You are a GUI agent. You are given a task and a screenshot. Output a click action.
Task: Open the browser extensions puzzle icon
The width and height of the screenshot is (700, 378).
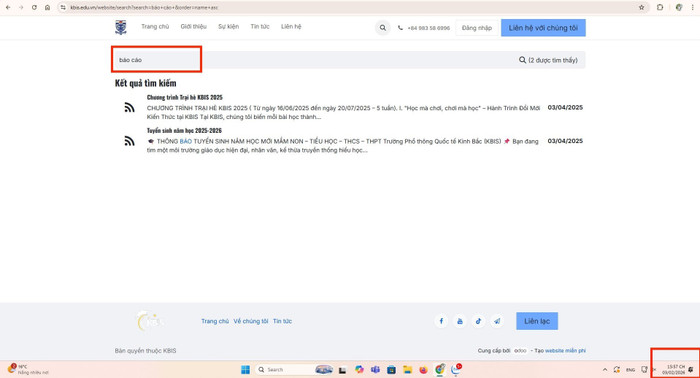pos(660,8)
